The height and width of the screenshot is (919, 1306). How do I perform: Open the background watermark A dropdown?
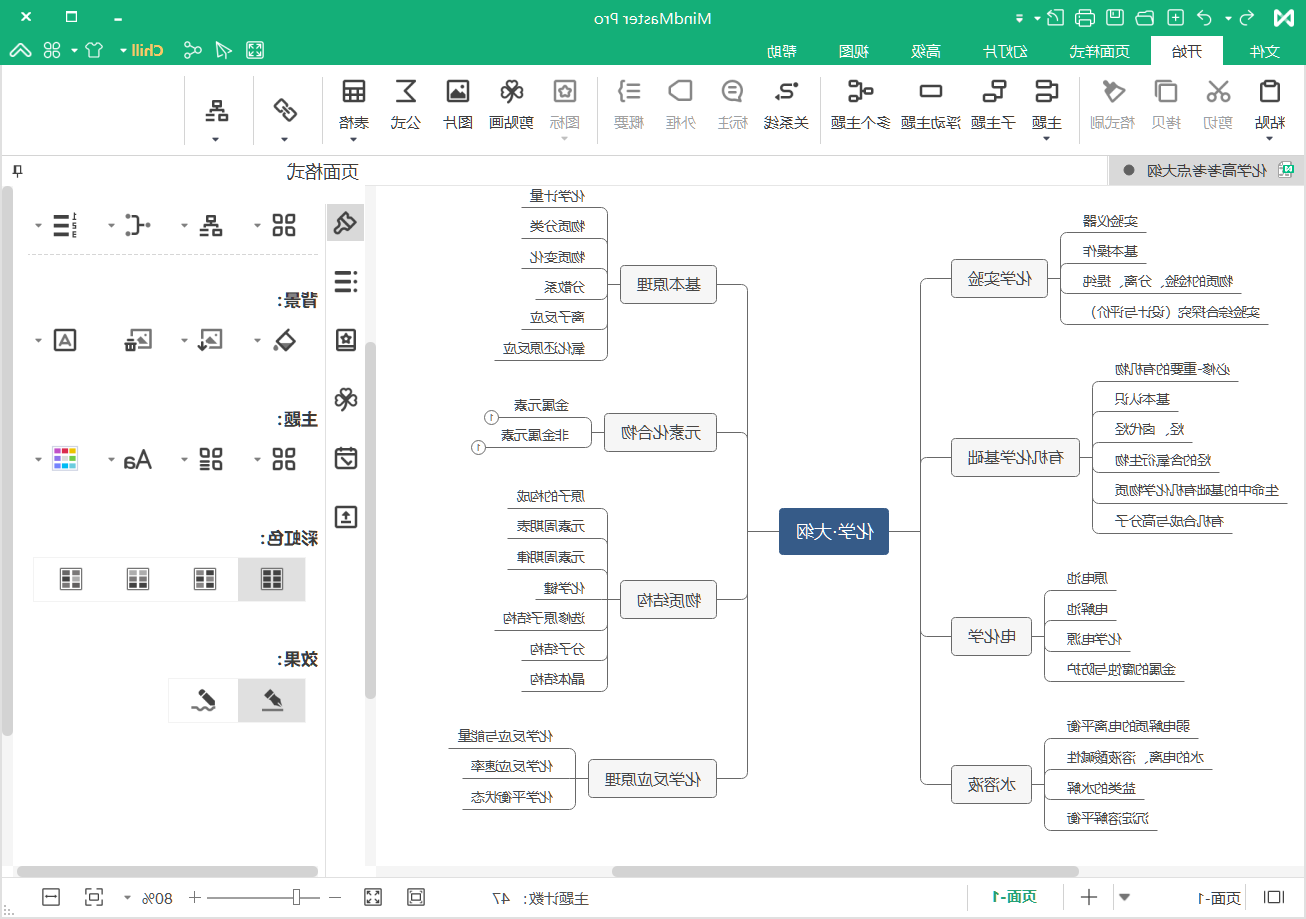pyautogui.click(x=39, y=341)
